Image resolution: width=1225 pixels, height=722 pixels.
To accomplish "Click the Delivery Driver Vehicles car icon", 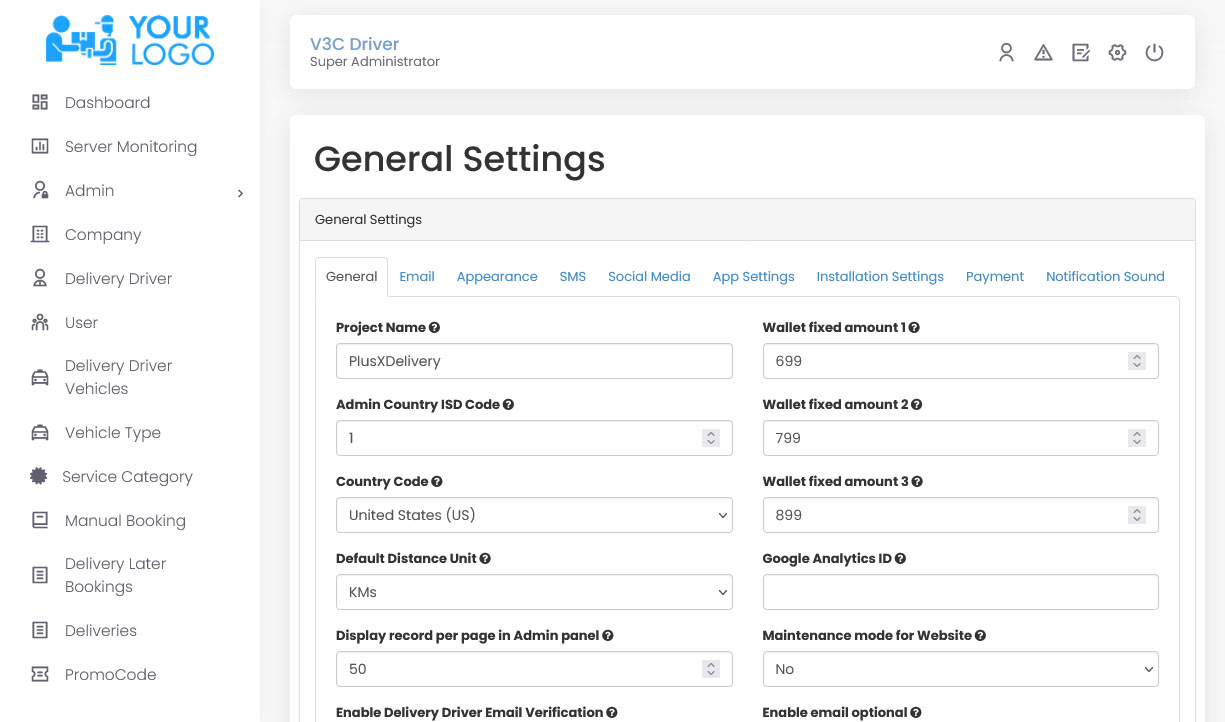I will point(40,377).
